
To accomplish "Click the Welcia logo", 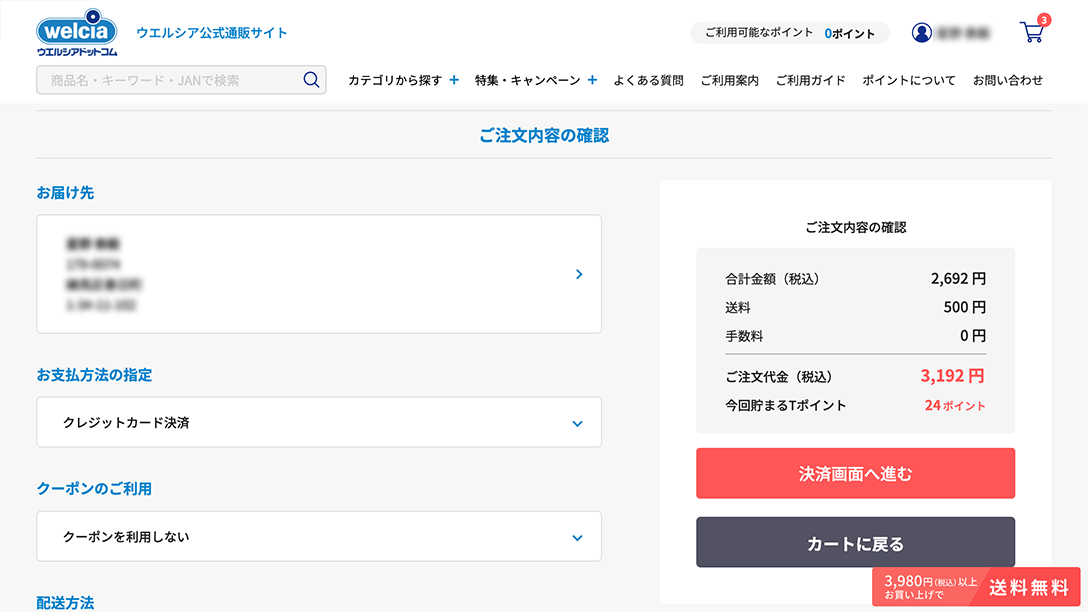I will [77, 32].
